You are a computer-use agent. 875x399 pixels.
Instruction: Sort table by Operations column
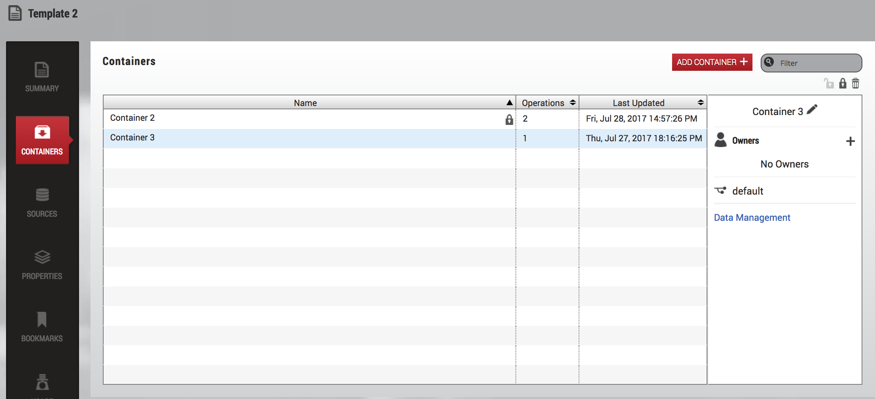547,103
